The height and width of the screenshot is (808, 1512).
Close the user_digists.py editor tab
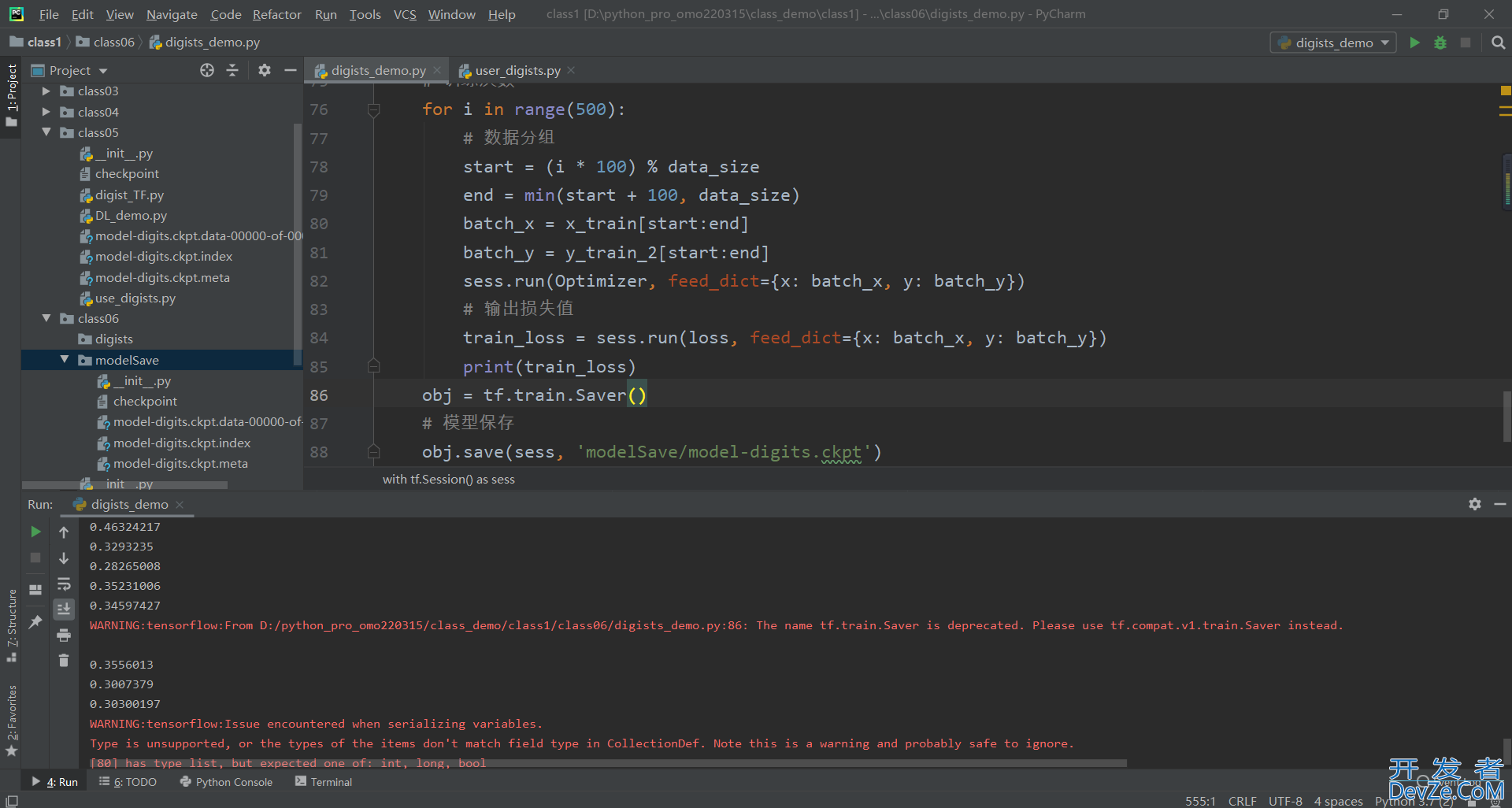coord(571,70)
